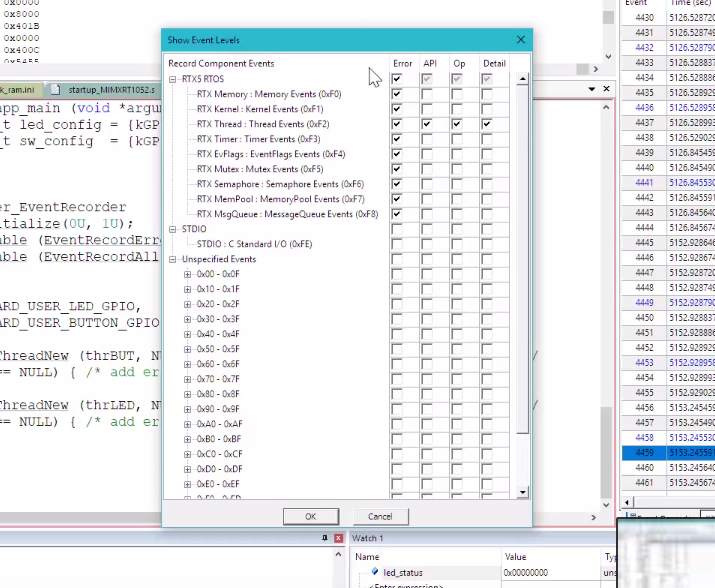Uncheck Error for RTX Memory events
Viewport: 715px width, 588px height.
(x=397, y=94)
